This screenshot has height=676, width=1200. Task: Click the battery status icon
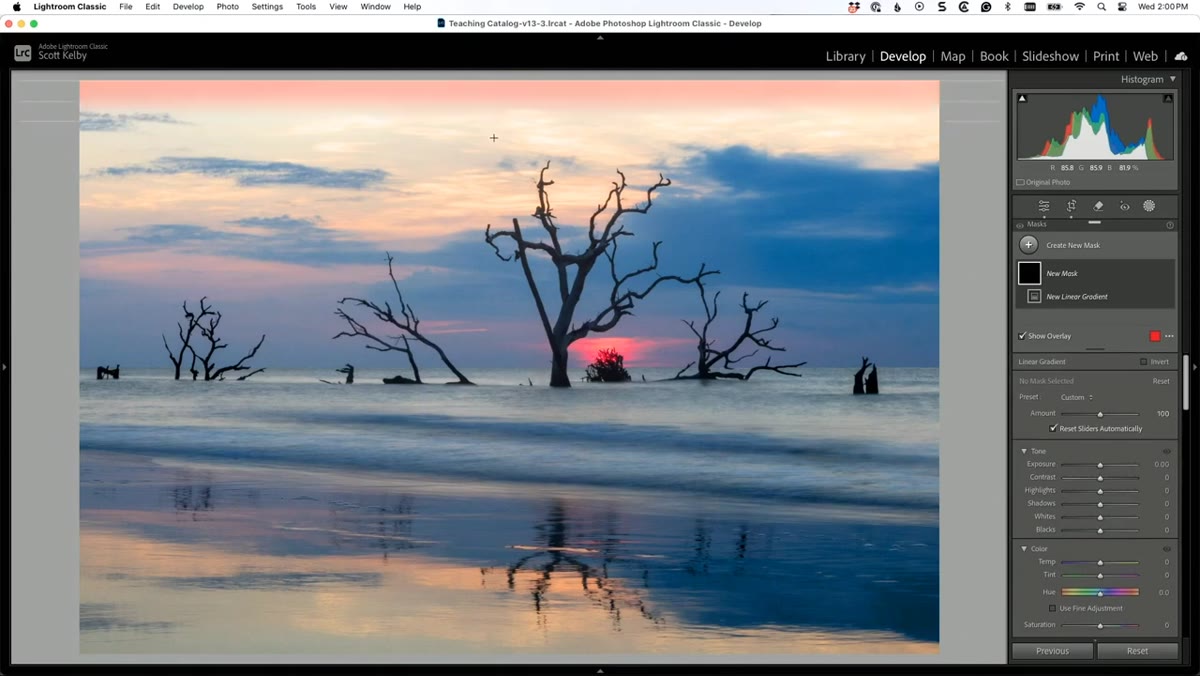point(1054,7)
